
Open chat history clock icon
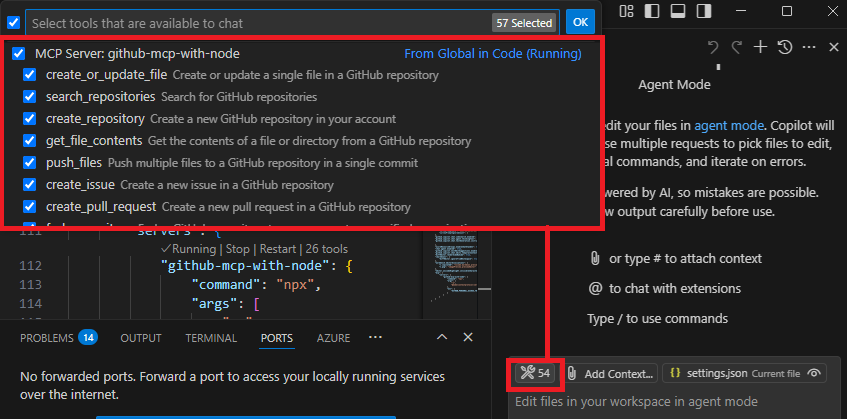tap(784, 48)
